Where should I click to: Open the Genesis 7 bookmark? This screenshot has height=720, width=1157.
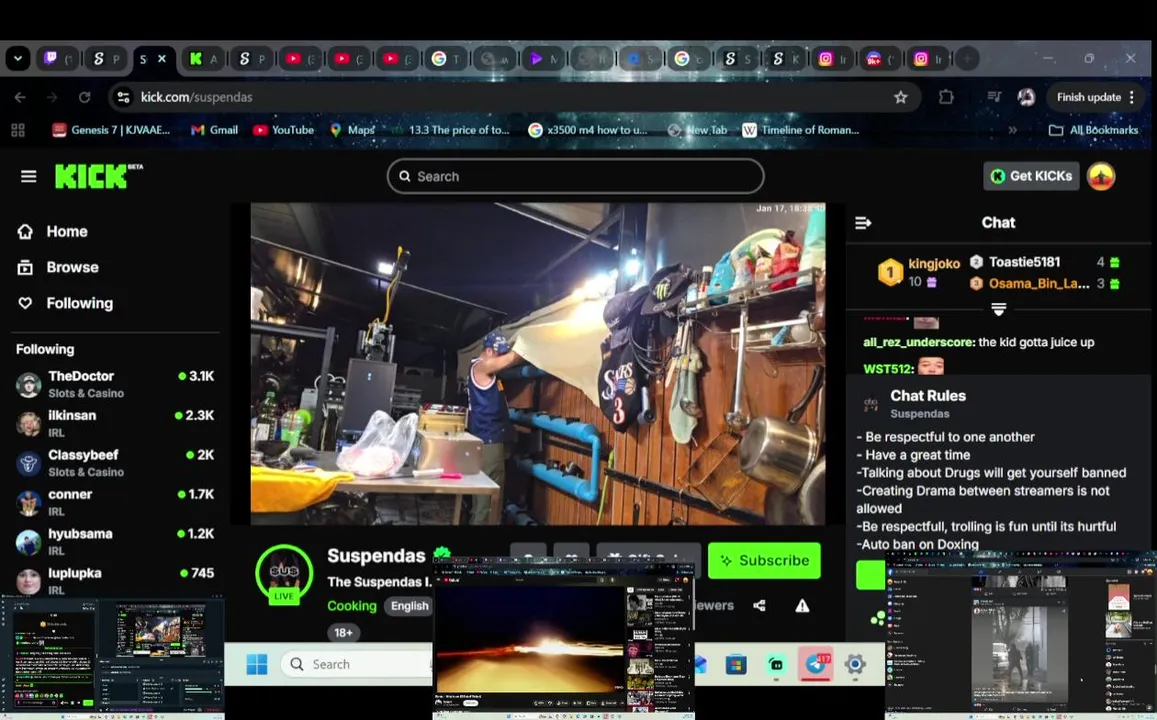111,130
